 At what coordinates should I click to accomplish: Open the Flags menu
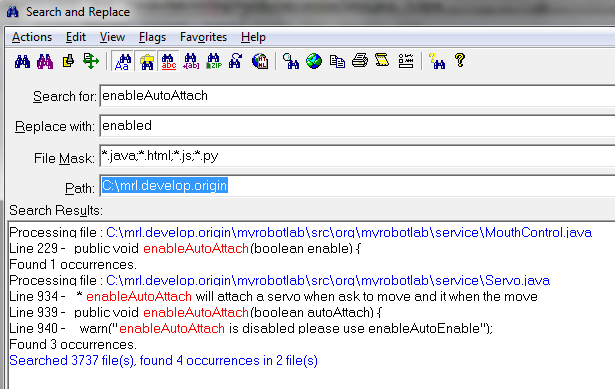click(152, 37)
